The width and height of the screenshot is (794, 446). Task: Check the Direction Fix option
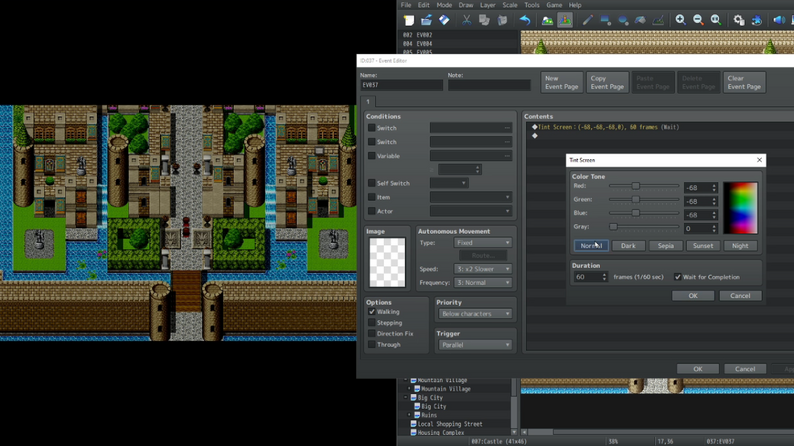[x=372, y=334]
